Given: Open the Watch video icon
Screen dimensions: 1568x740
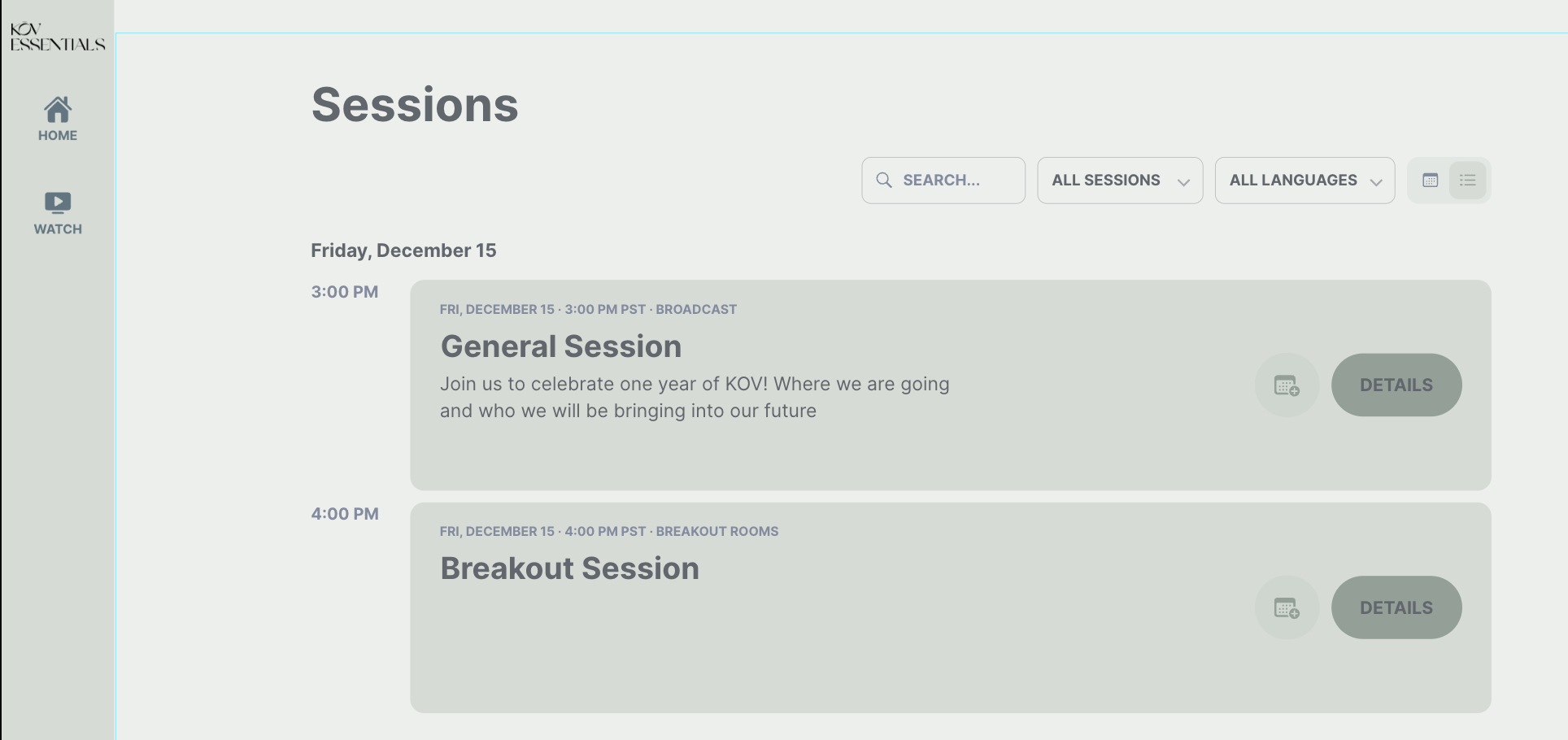Looking at the screenshot, I should point(58,202).
